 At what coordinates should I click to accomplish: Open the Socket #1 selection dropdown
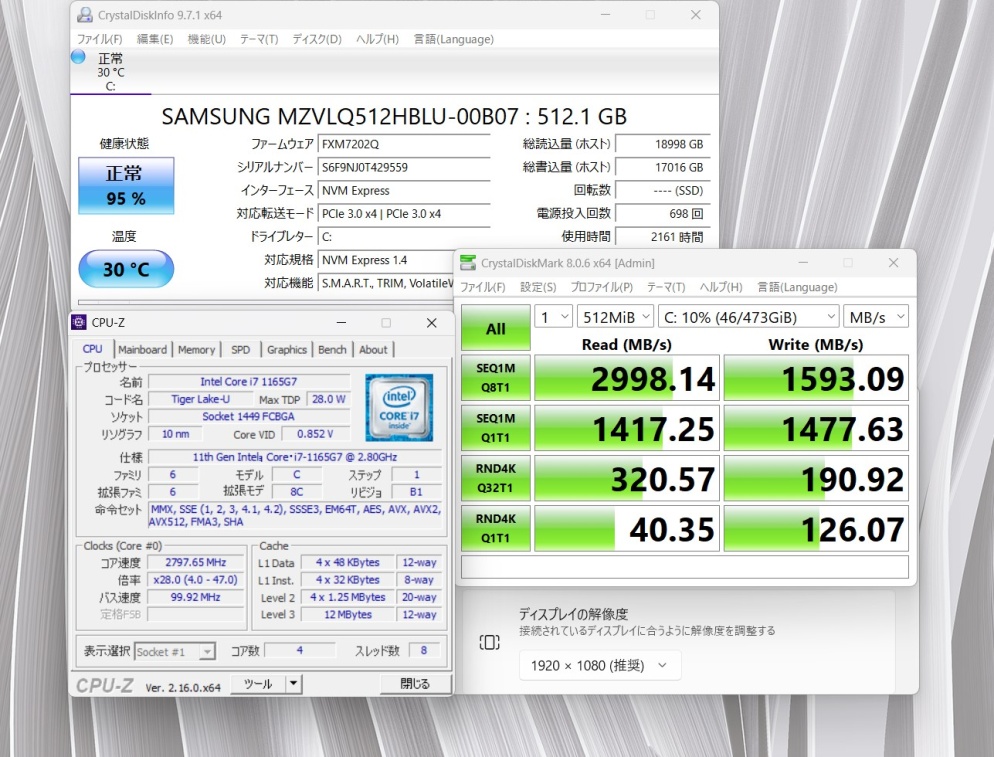click(x=175, y=652)
